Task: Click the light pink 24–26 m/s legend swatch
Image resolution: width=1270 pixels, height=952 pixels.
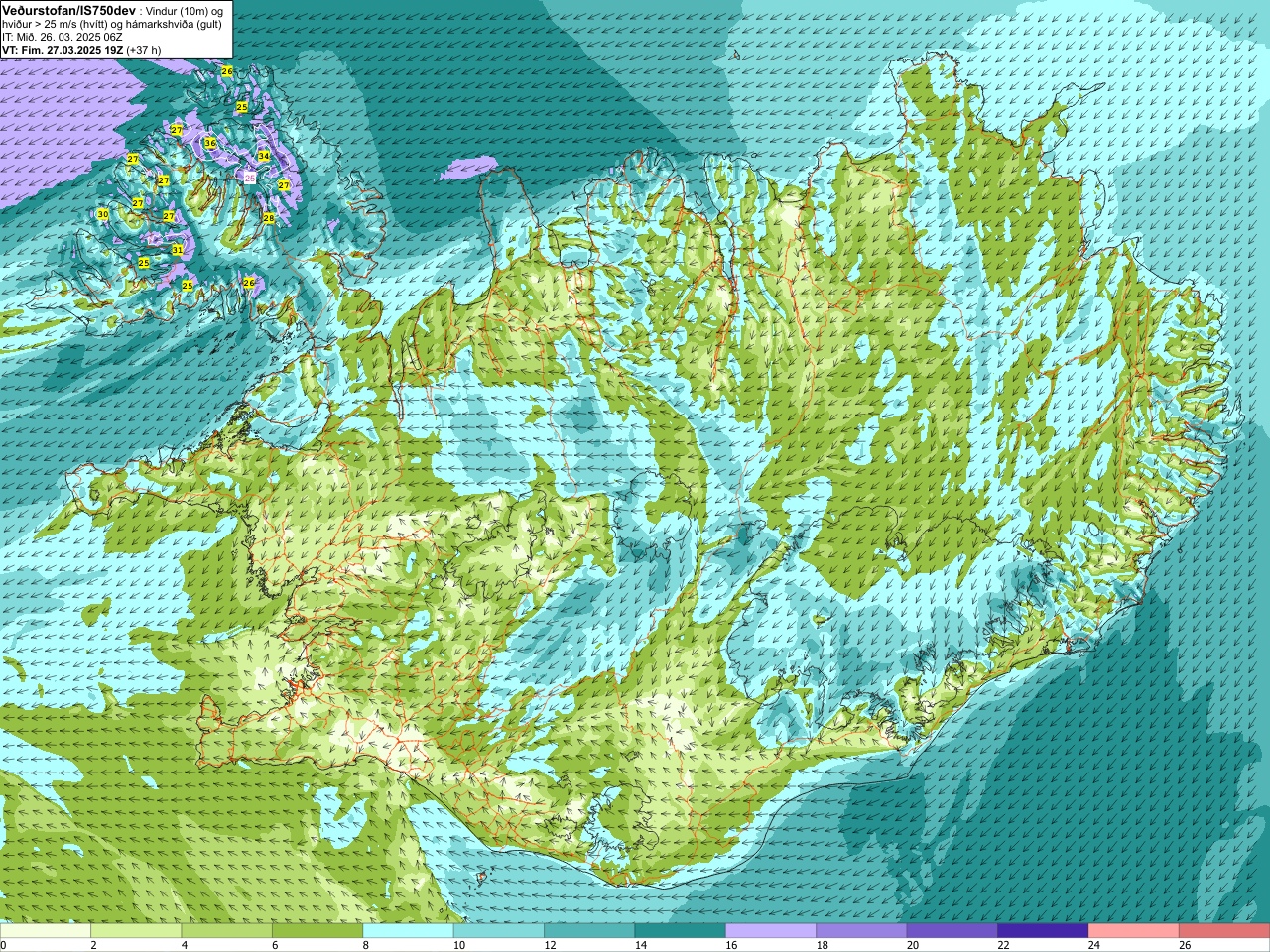Action: tap(1133, 930)
